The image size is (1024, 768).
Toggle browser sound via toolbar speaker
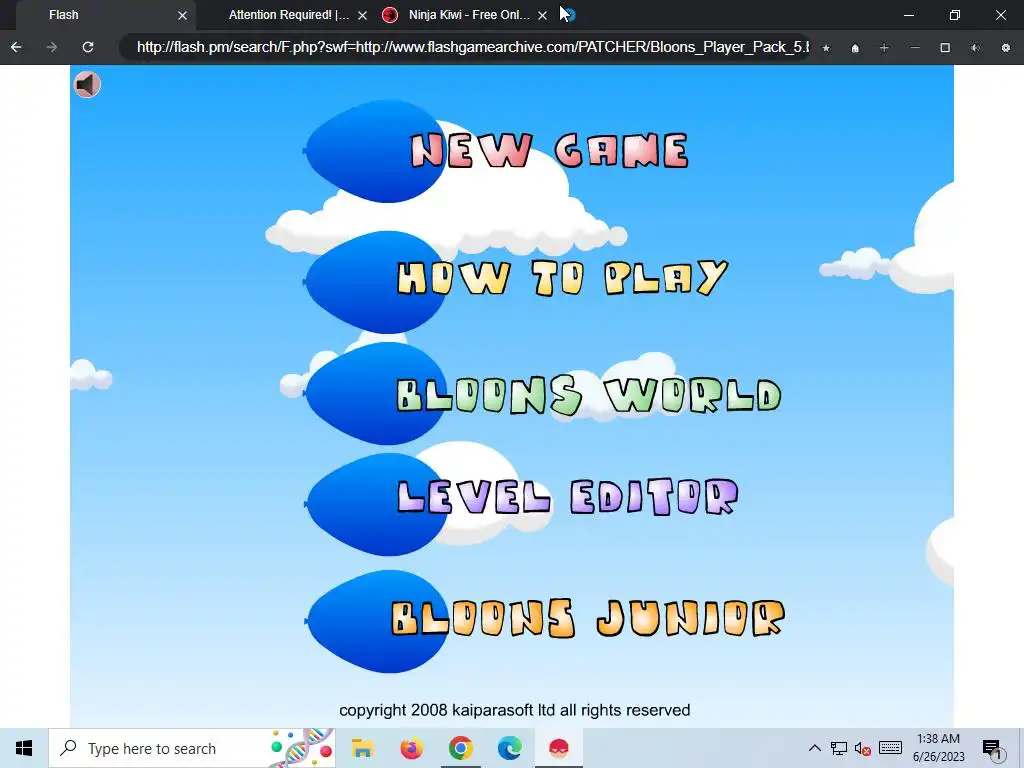click(x=975, y=48)
